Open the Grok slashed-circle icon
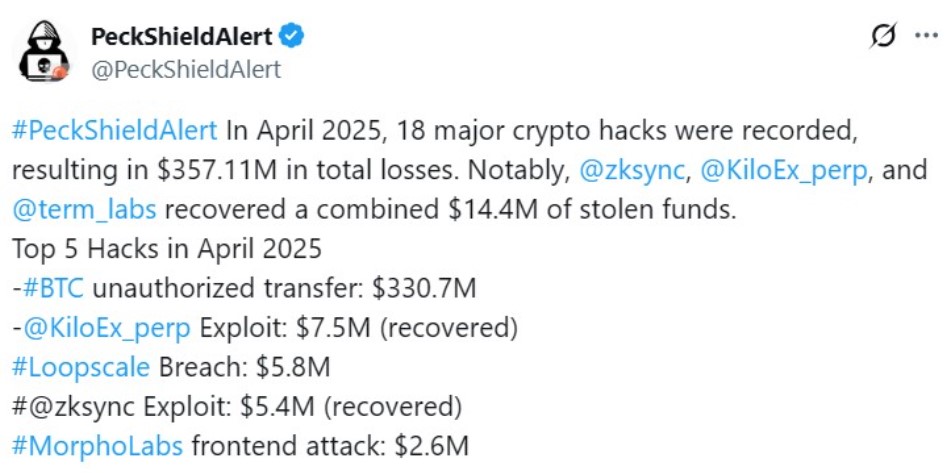Viewport: 945px width, 473px height. [883, 37]
